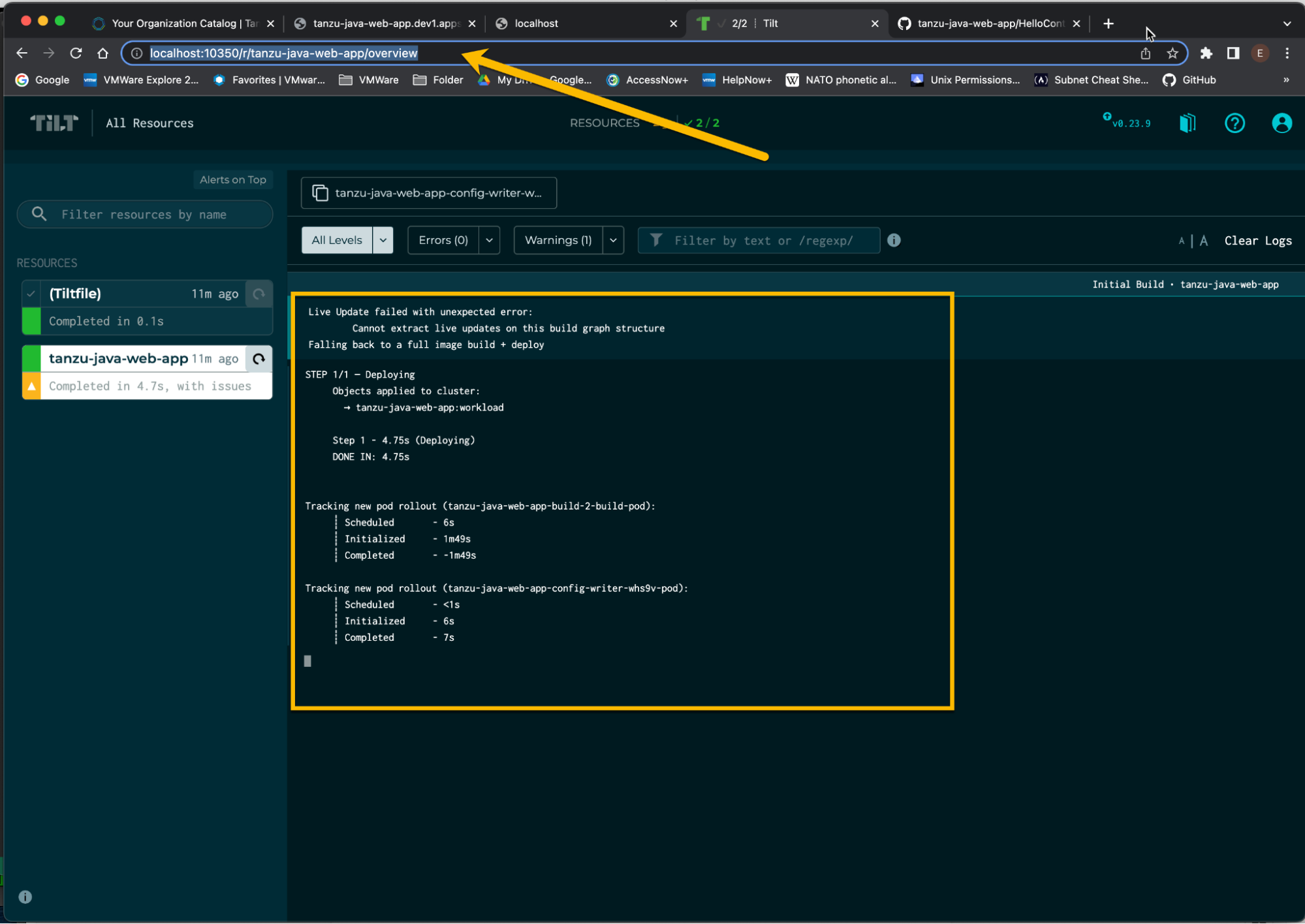
Task: Switch to Your Organization Catalog tab
Action: click(x=176, y=23)
